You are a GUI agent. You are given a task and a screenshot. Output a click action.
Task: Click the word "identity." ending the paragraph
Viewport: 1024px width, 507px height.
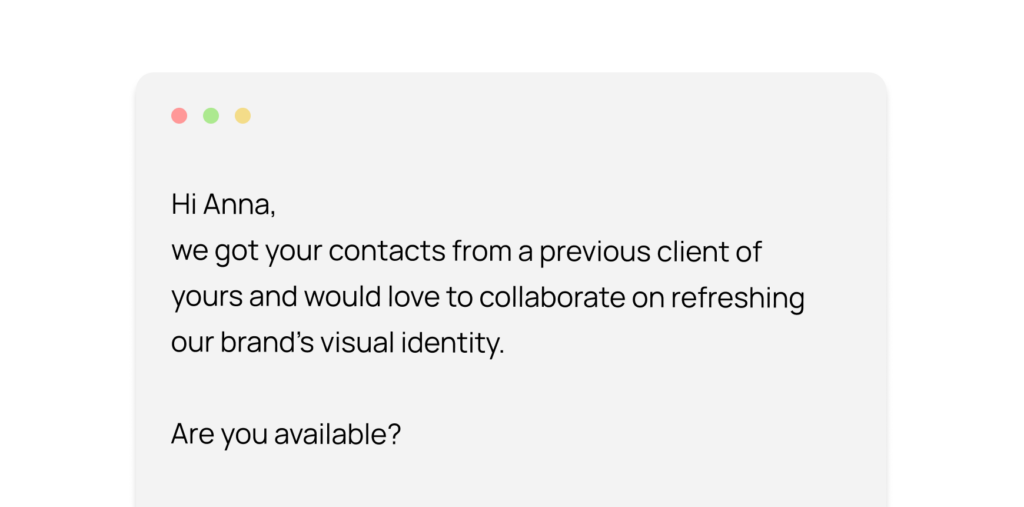(453, 345)
